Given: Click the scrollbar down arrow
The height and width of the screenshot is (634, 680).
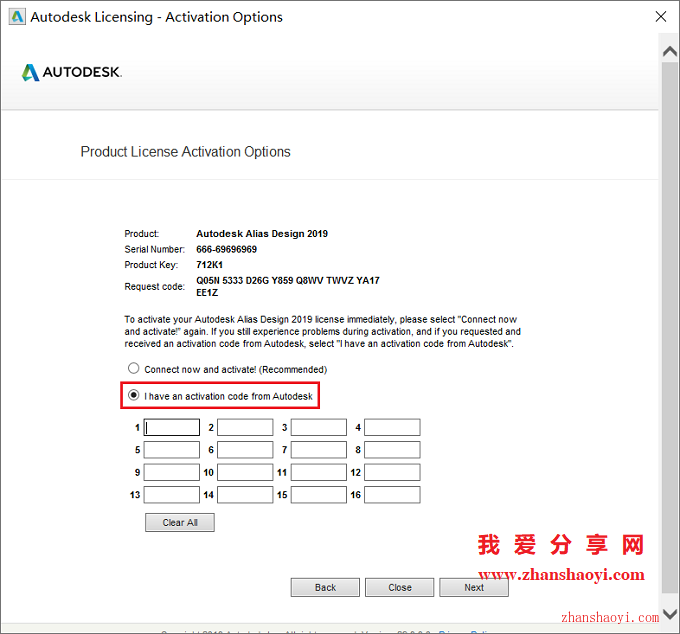Looking at the screenshot, I should pyautogui.click(x=670, y=614).
